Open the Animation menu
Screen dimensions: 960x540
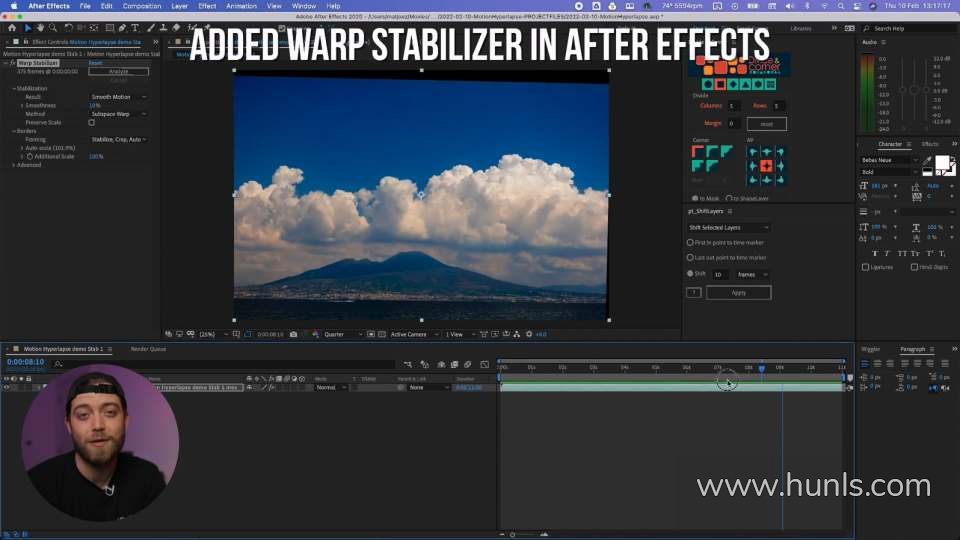tap(241, 6)
